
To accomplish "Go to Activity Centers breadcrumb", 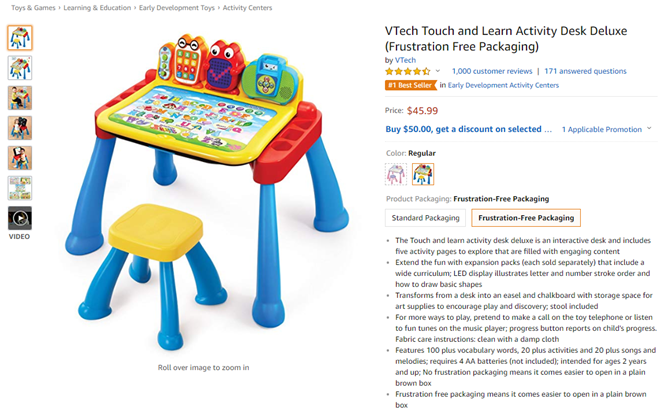I will (247, 8).
